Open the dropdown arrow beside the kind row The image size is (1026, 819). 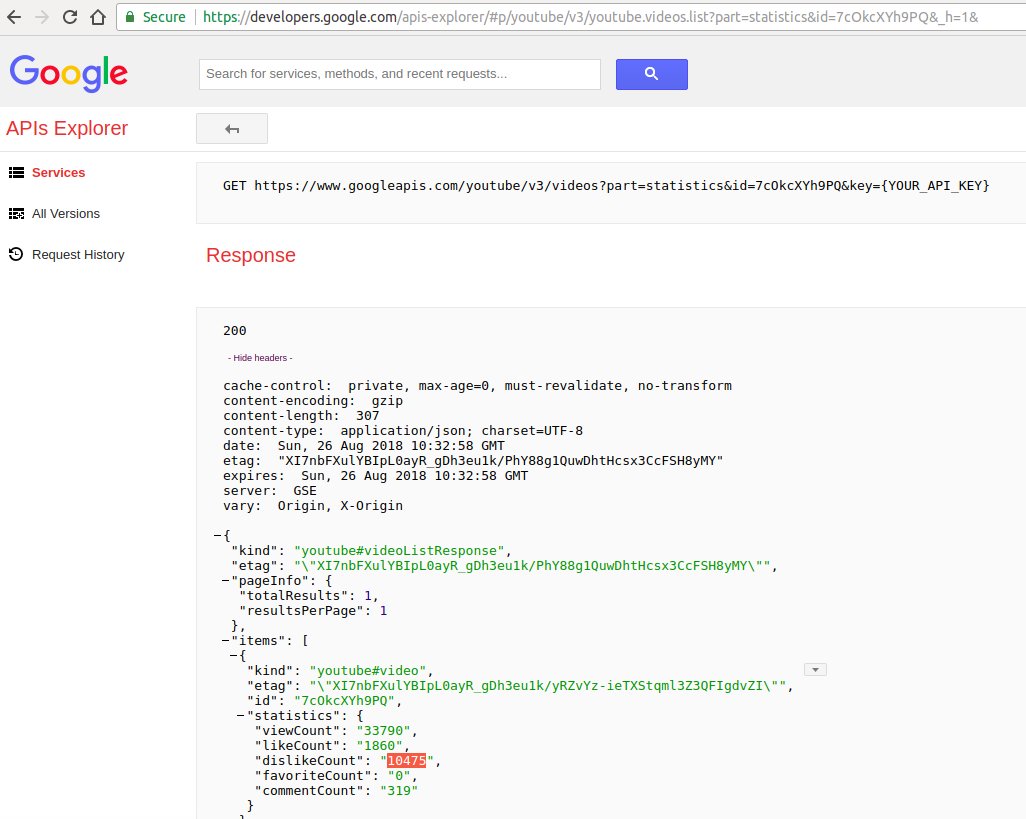(x=815, y=670)
